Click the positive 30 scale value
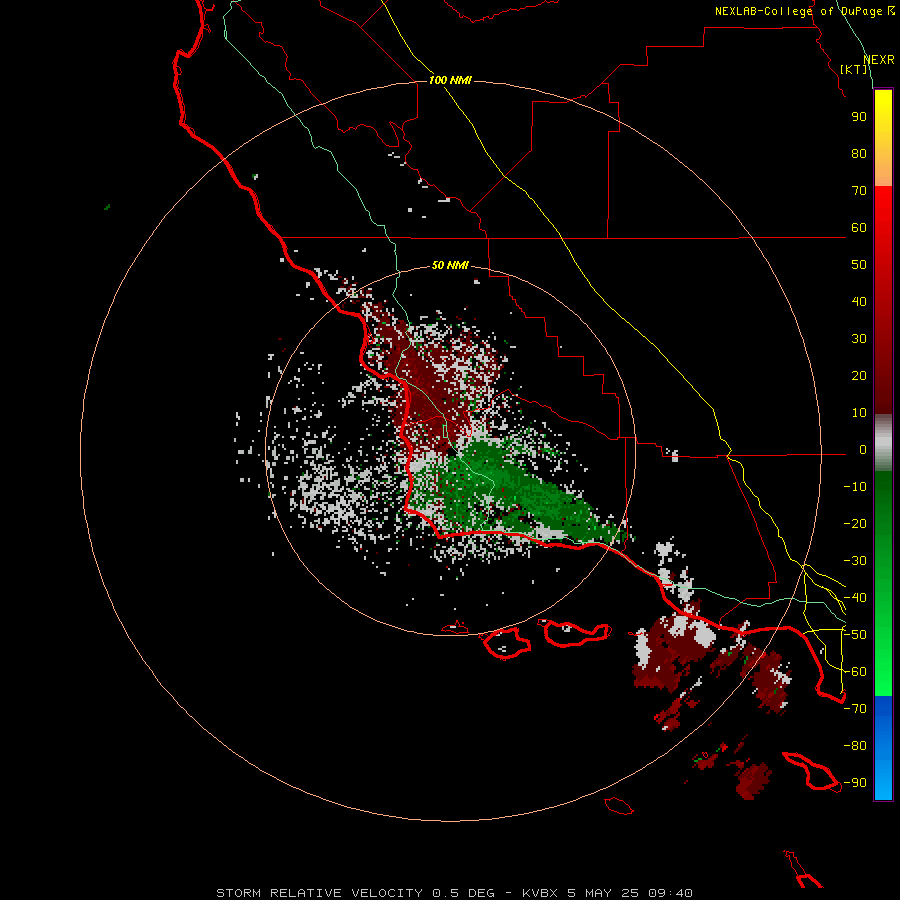This screenshot has height=900, width=900. pyautogui.click(x=859, y=339)
